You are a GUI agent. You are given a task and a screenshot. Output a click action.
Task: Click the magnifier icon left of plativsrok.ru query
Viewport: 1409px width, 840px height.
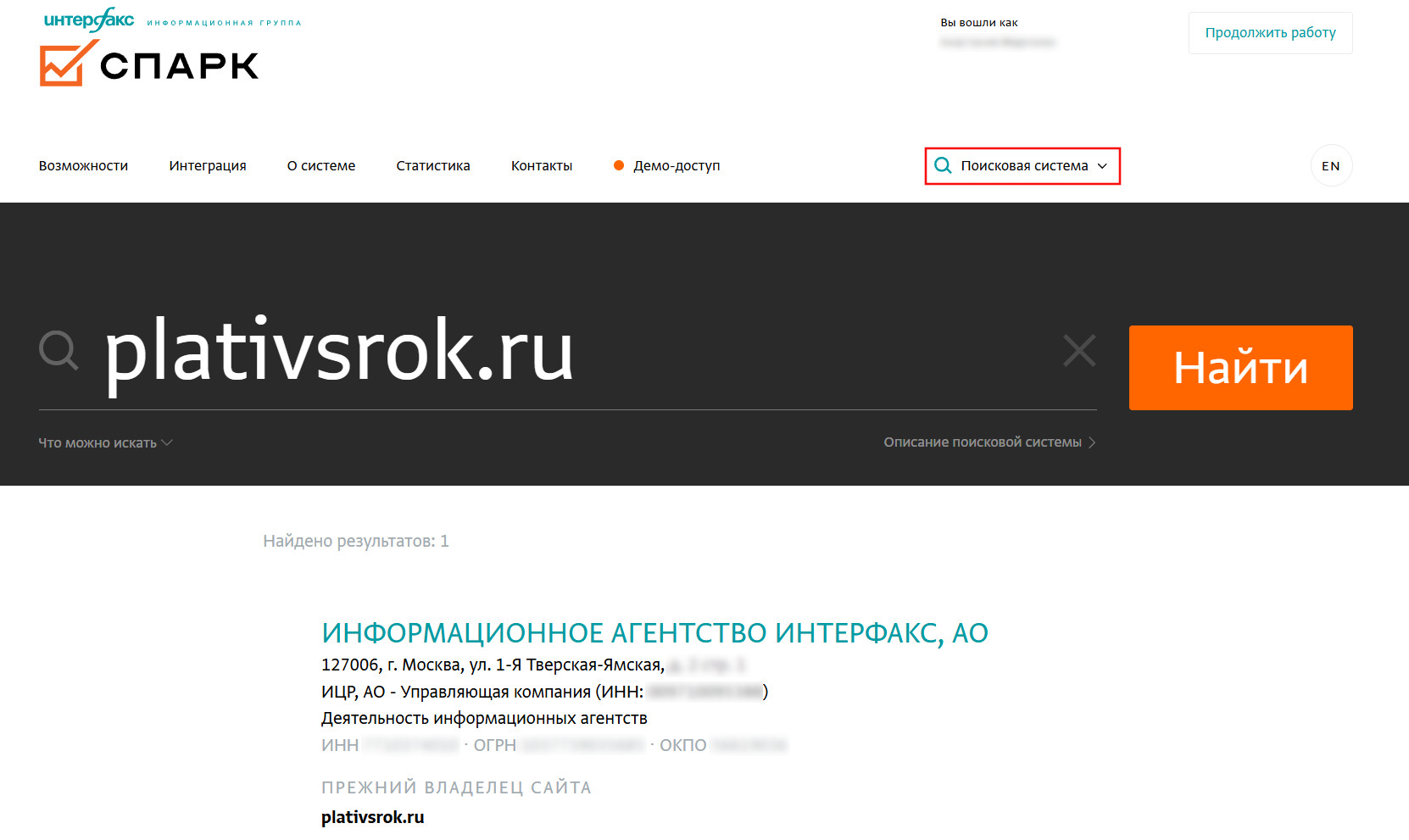[x=58, y=351]
